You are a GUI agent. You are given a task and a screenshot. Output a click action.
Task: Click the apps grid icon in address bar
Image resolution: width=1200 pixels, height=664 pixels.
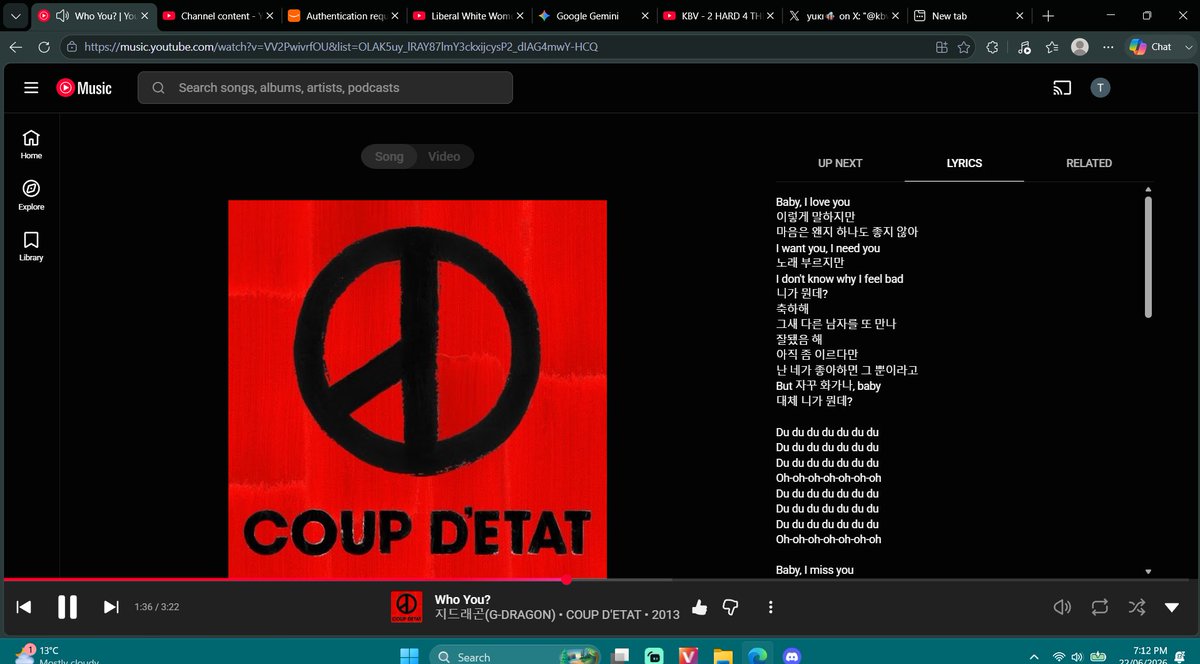click(x=941, y=47)
